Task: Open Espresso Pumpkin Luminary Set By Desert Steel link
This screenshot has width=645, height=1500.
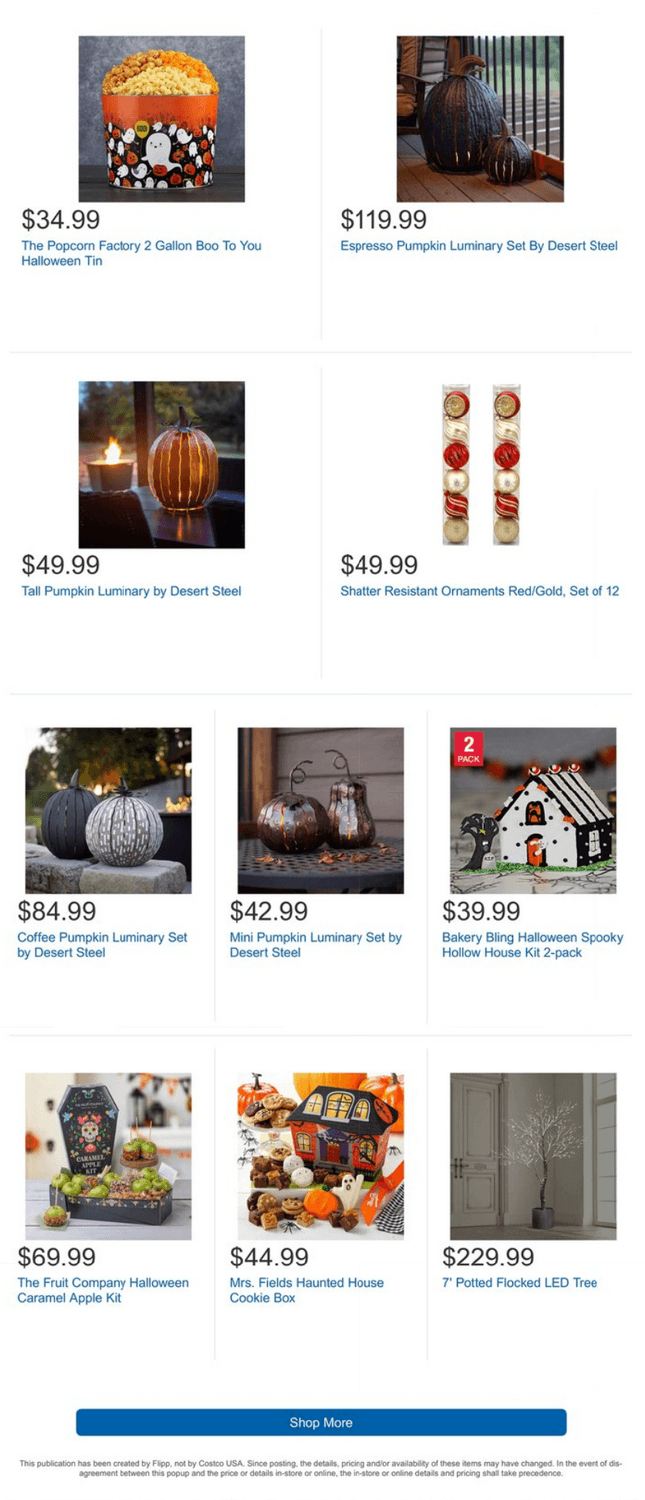Action: [479, 246]
